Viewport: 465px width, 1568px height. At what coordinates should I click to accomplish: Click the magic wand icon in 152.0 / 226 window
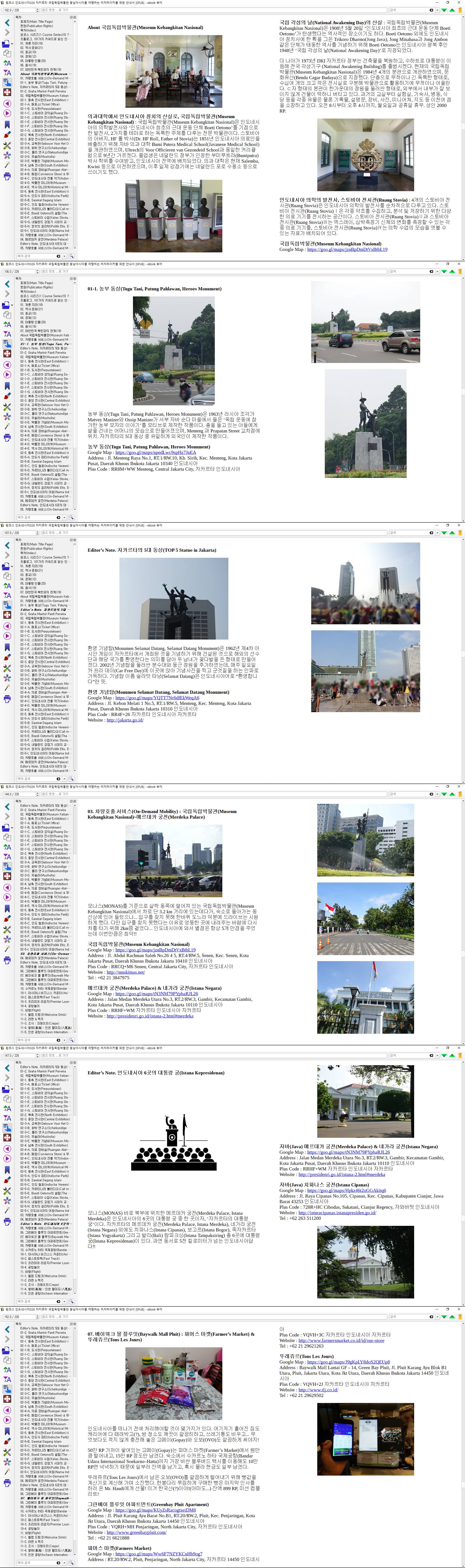(x=7, y=1471)
